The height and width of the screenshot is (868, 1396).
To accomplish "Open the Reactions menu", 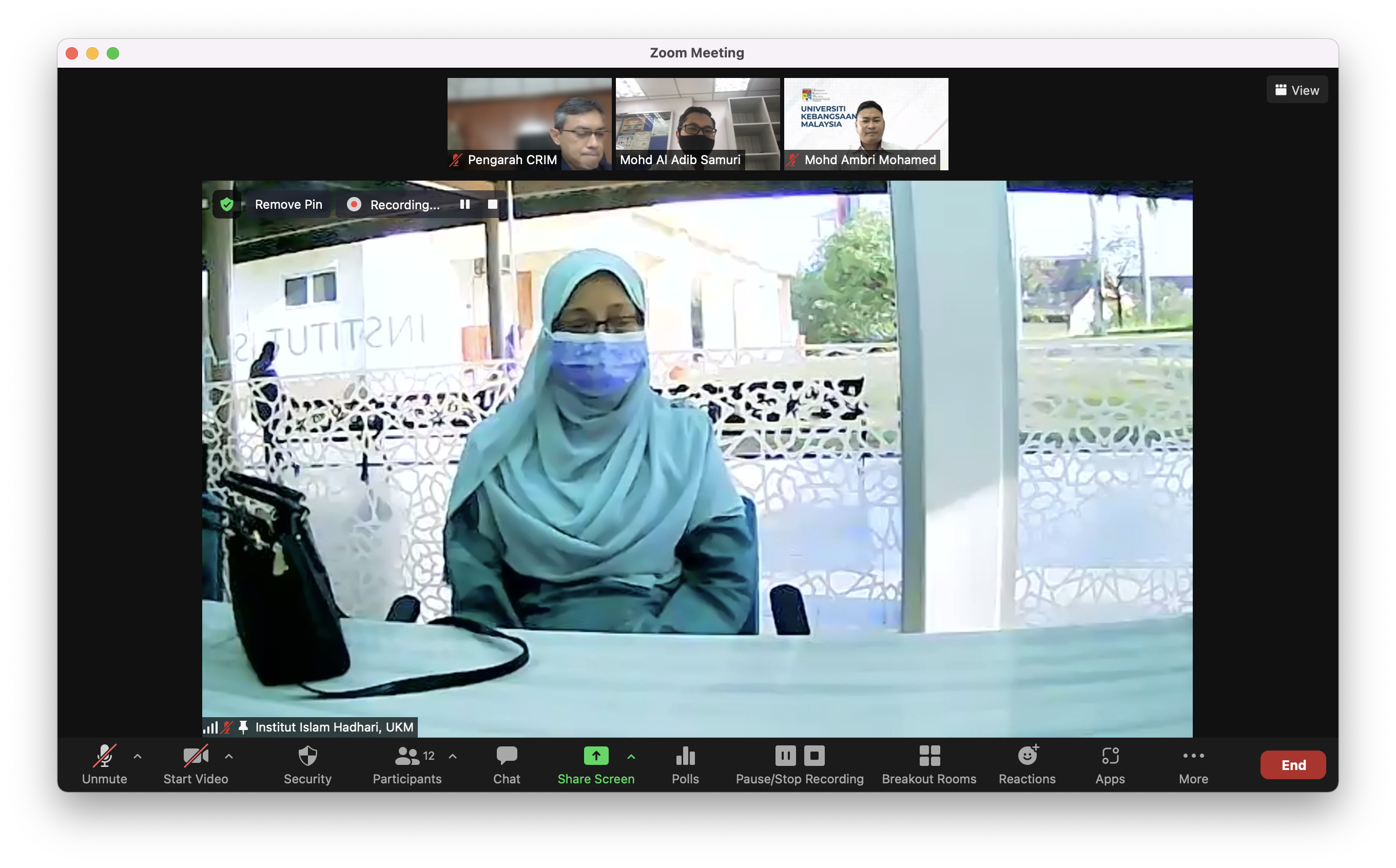I will point(1027,757).
